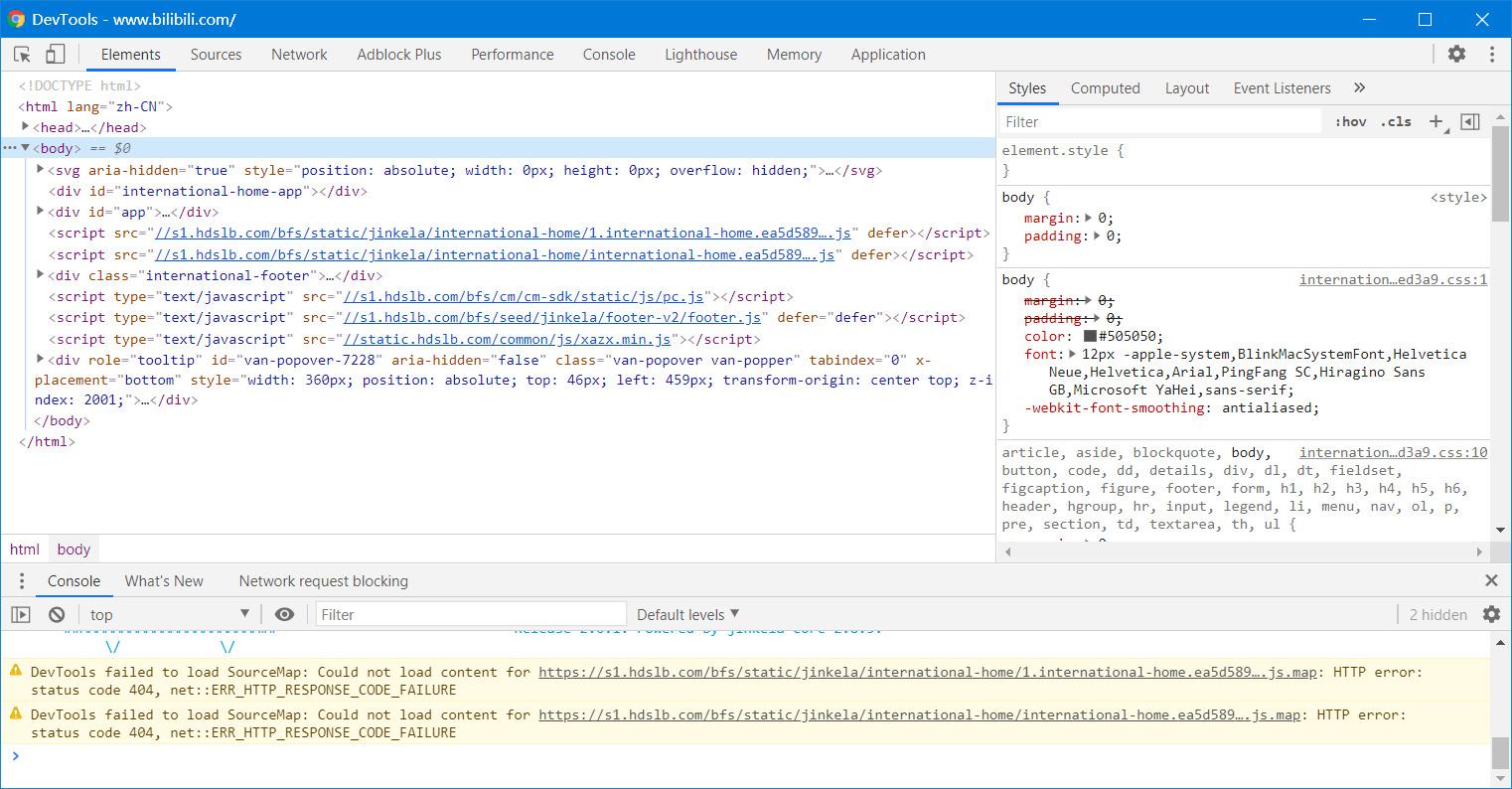
Task: Open the Default levels dropdown
Action: [687, 614]
